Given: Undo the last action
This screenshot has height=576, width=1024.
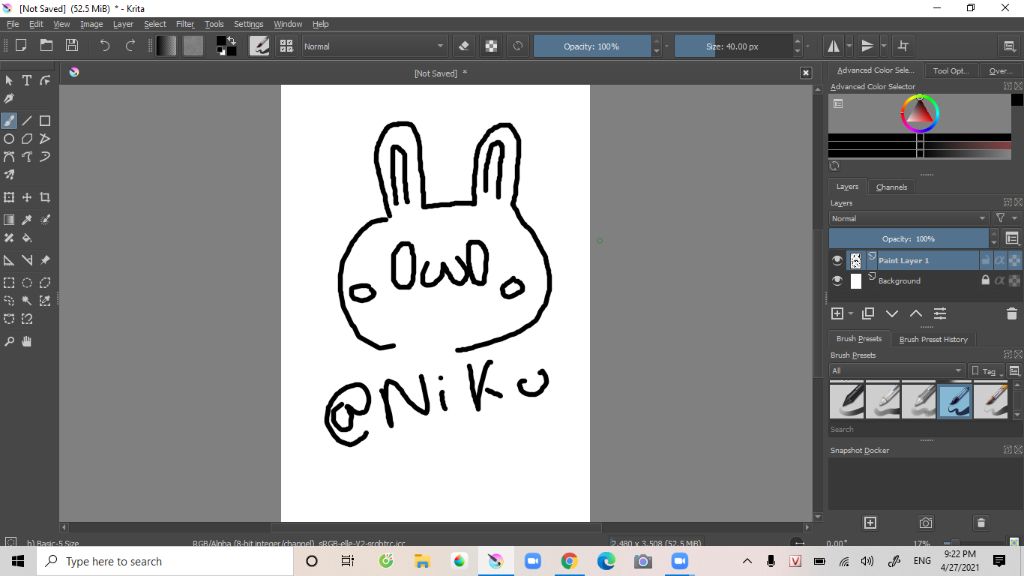Looking at the screenshot, I should tap(104, 46).
